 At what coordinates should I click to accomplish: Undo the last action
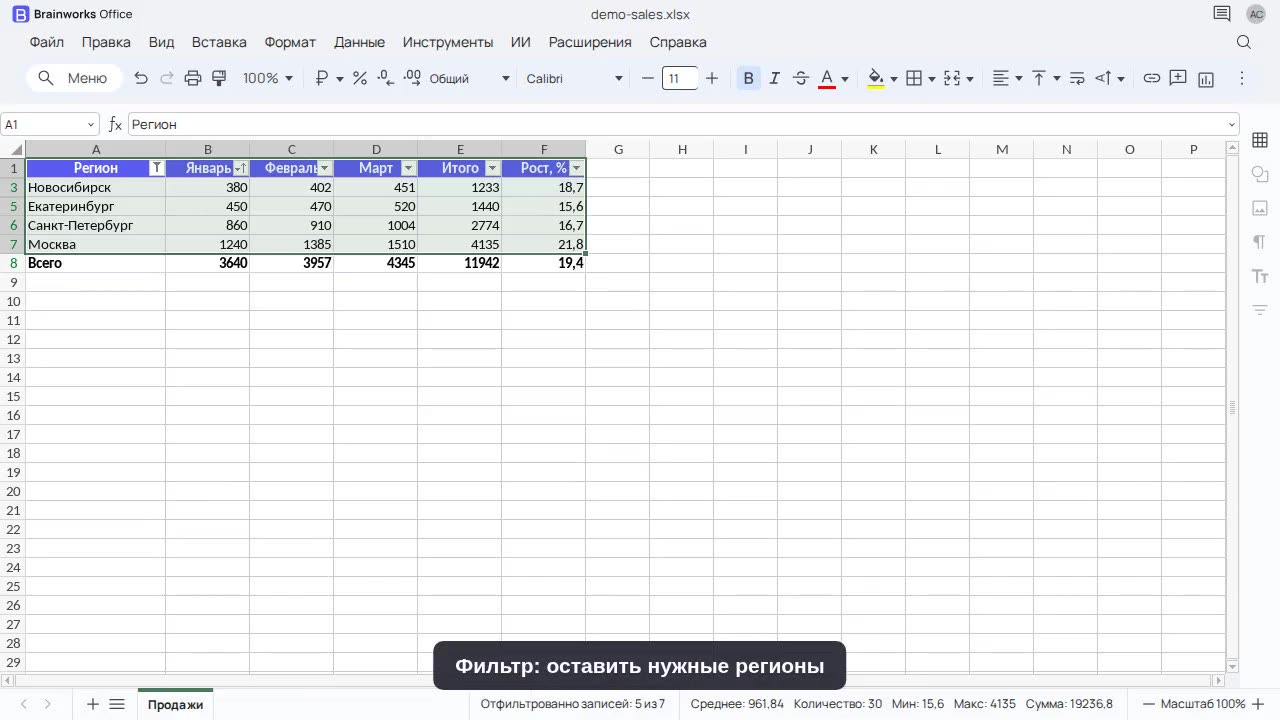pos(141,78)
